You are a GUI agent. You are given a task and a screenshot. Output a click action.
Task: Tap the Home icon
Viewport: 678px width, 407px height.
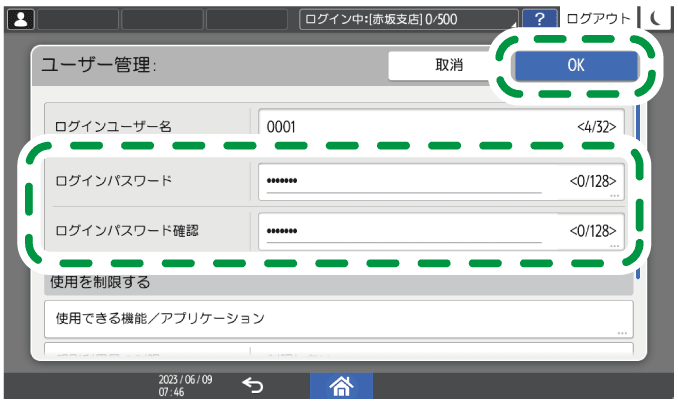point(341,386)
